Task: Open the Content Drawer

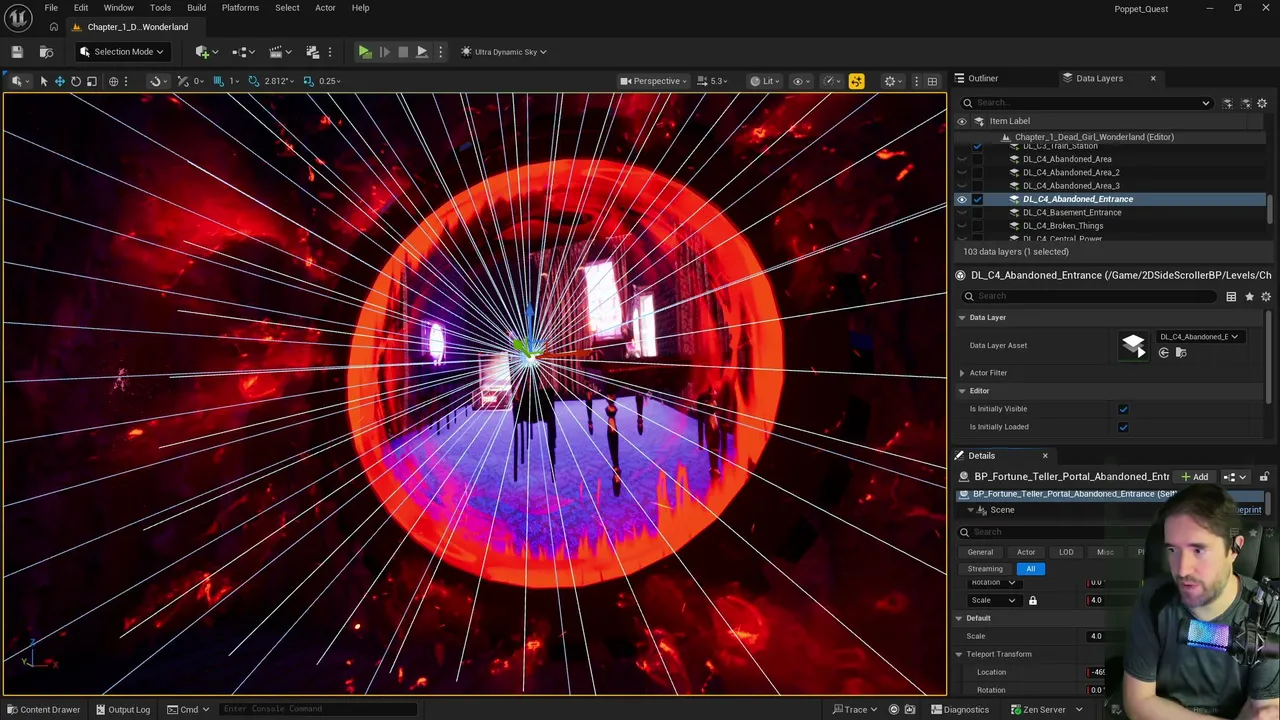Action: [x=42, y=710]
